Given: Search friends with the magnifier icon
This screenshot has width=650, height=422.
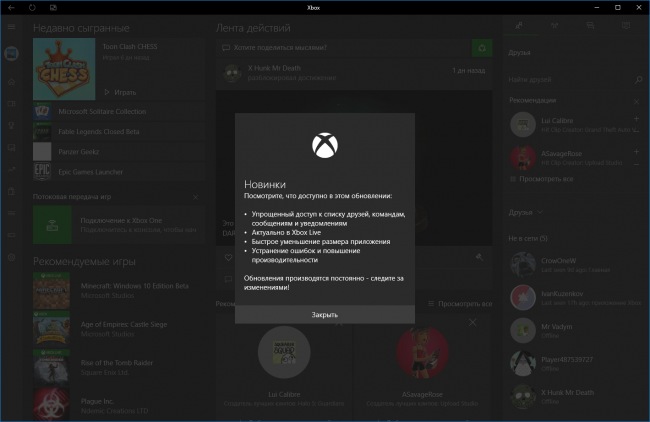Looking at the screenshot, I should (x=638, y=80).
